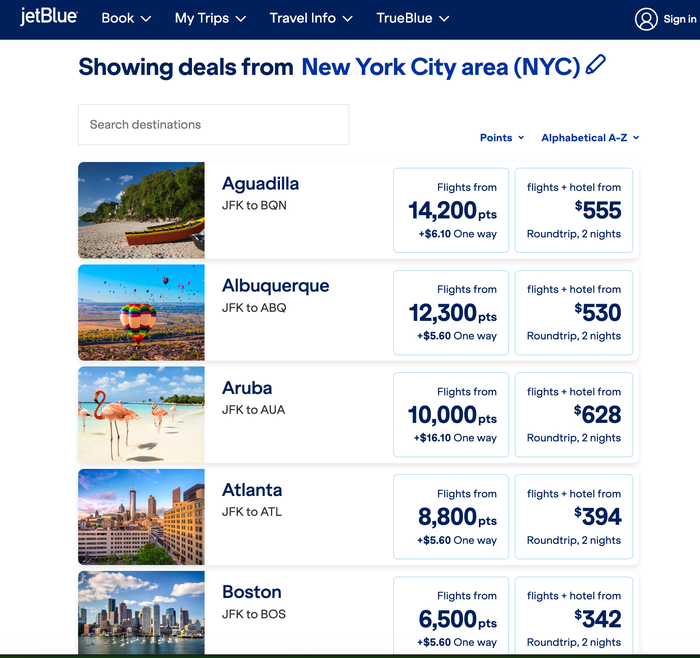Click the JFK to ATL route text
This screenshot has height=658, width=700.
(252, 512)
